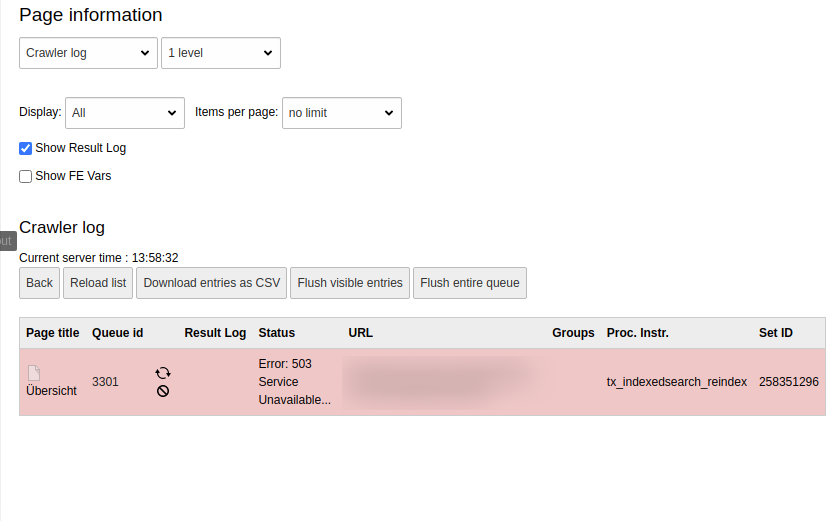This screenshot has height=521, width=834.
Task: Click the Übersicht page title cell
Action: pos(52,391)
